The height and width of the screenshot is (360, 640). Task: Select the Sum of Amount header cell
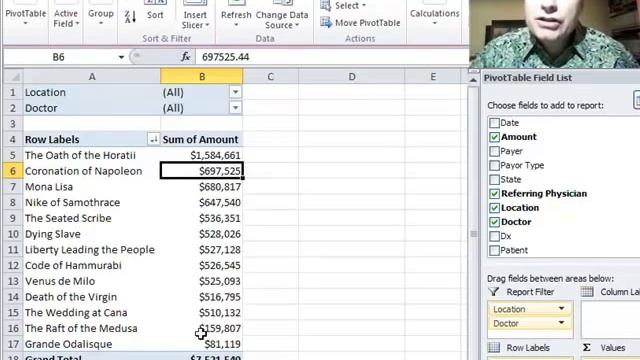tap(202, 140)
